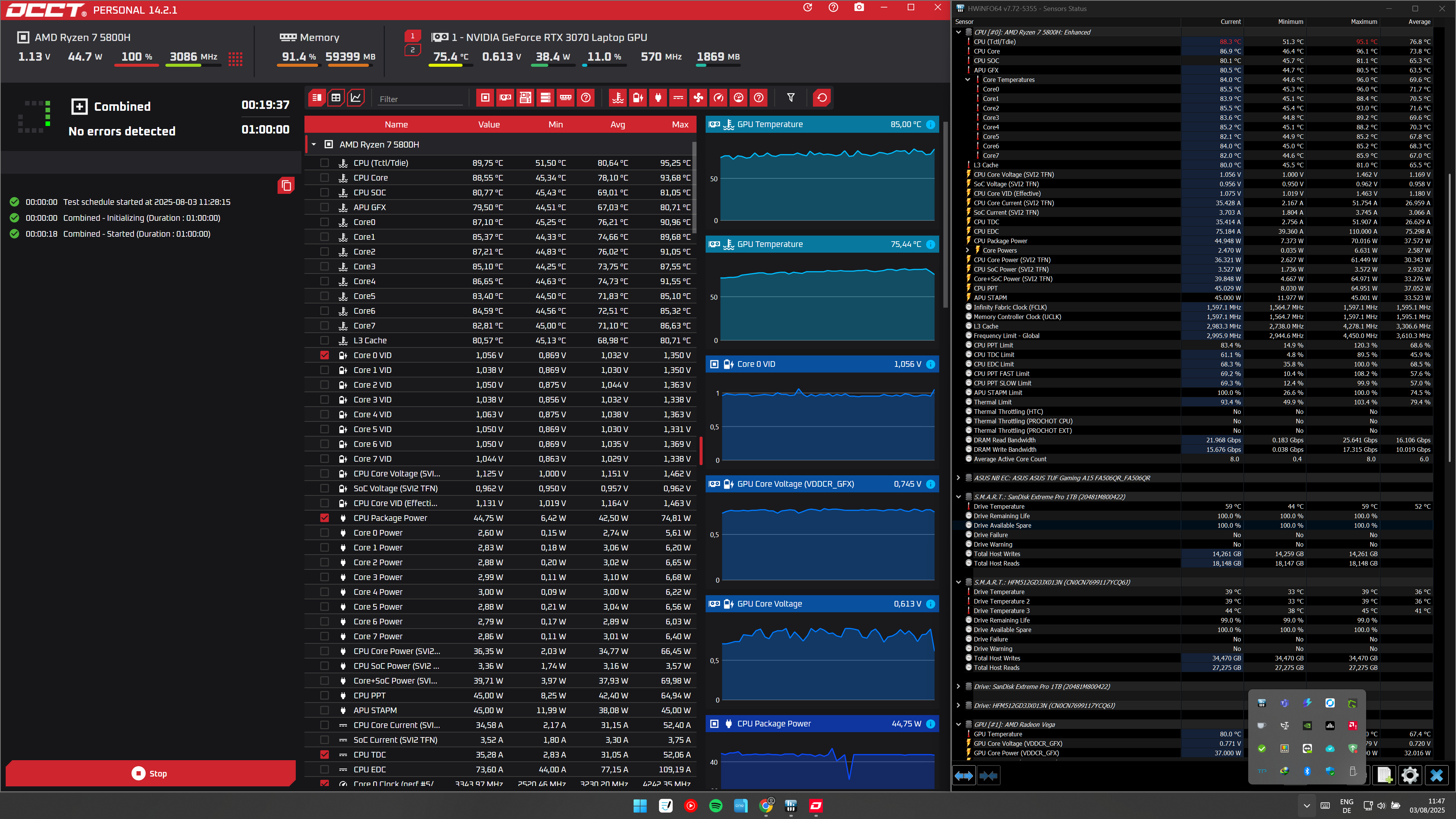Check the APU STAPM row checkbox
This screenshot has height=819, width=1456.
(325, 711)
